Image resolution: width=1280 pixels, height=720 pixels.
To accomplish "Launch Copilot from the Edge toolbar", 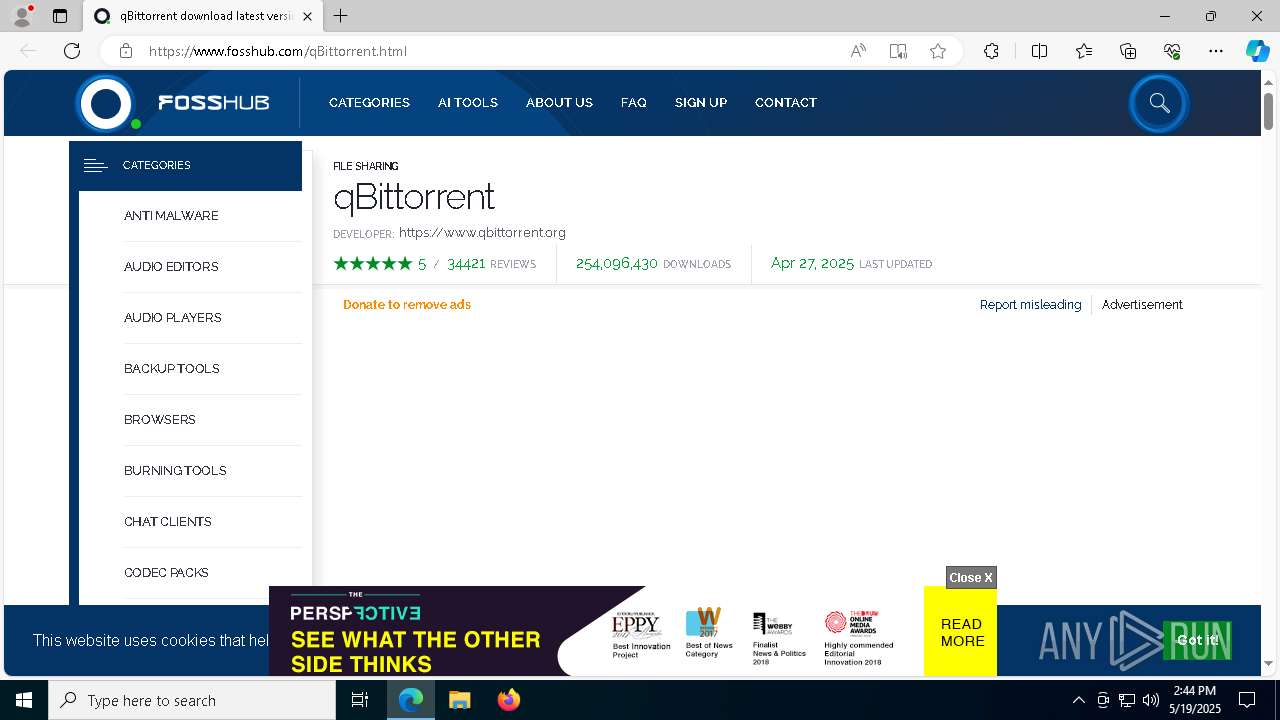I will 1257,51.
